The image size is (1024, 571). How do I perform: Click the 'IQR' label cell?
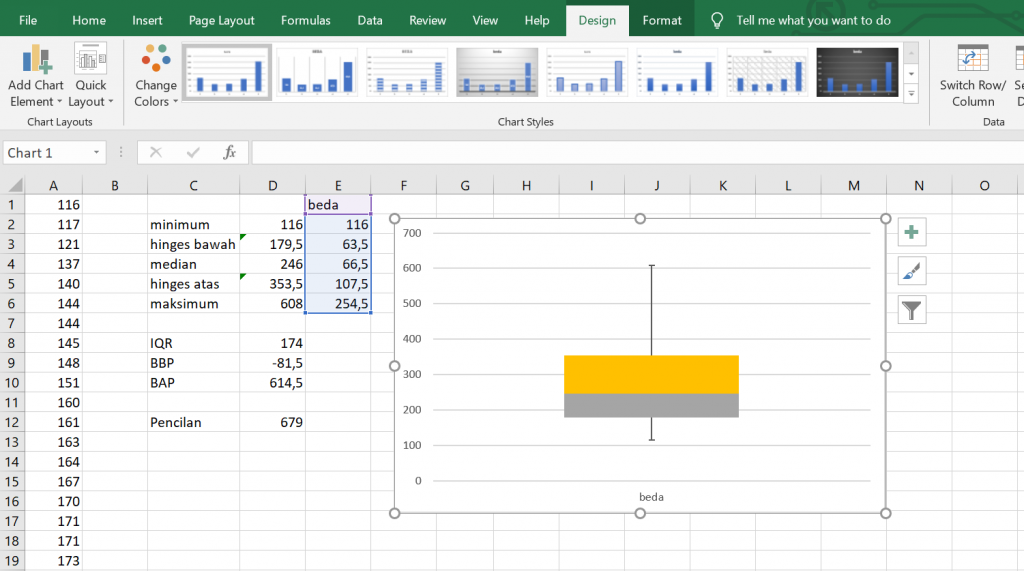193,343
